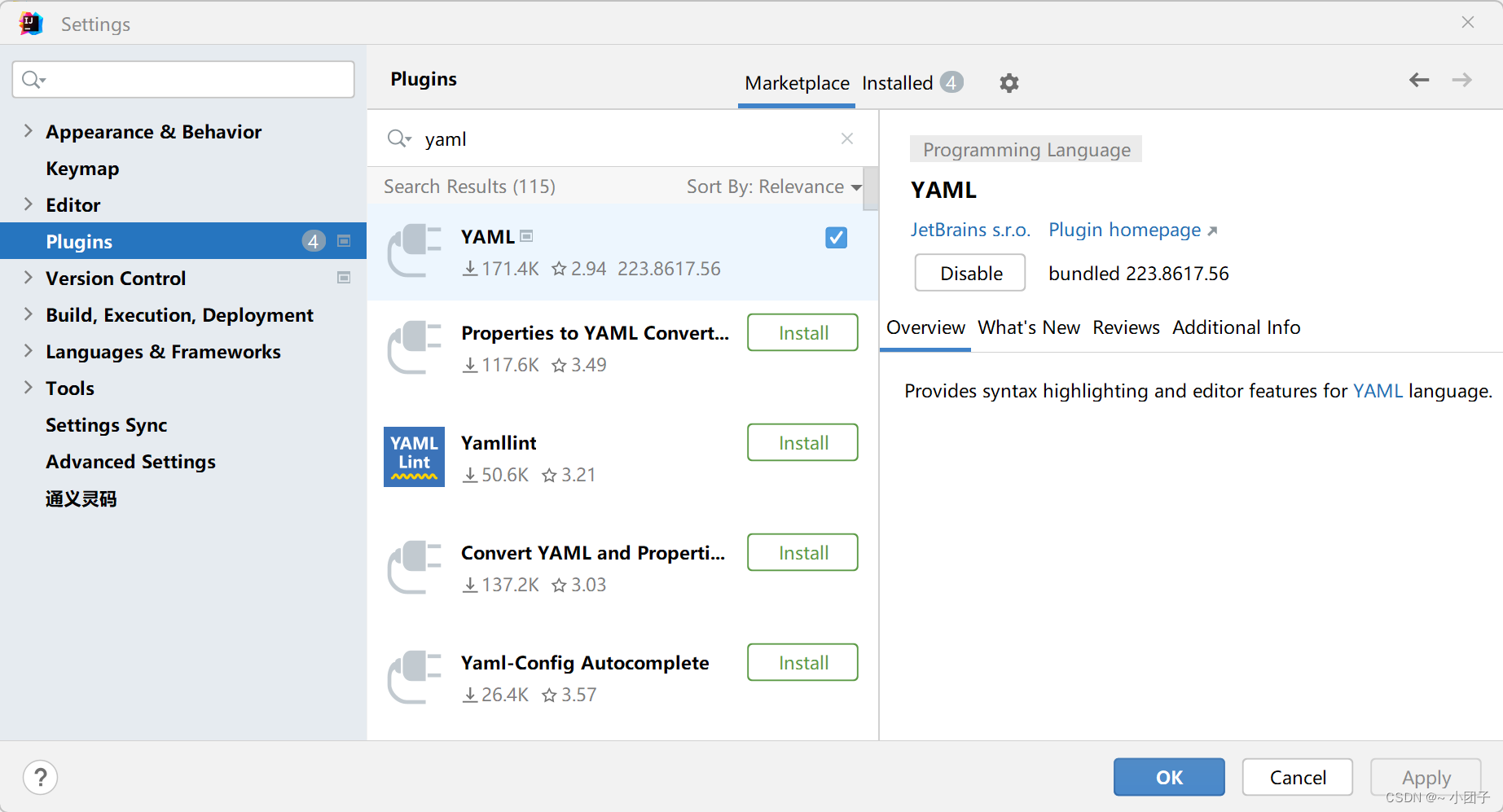
Task: Focus the settings search field
Action: click(183, 79)
